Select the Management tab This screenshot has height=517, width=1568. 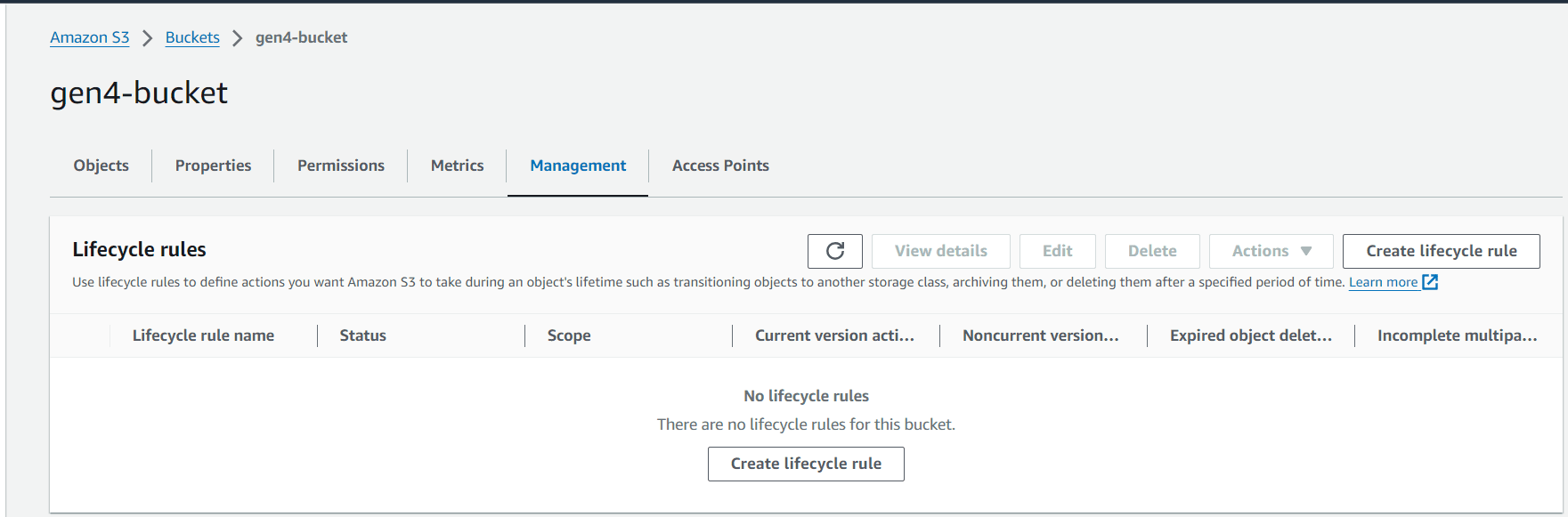(x=578, y=166)
